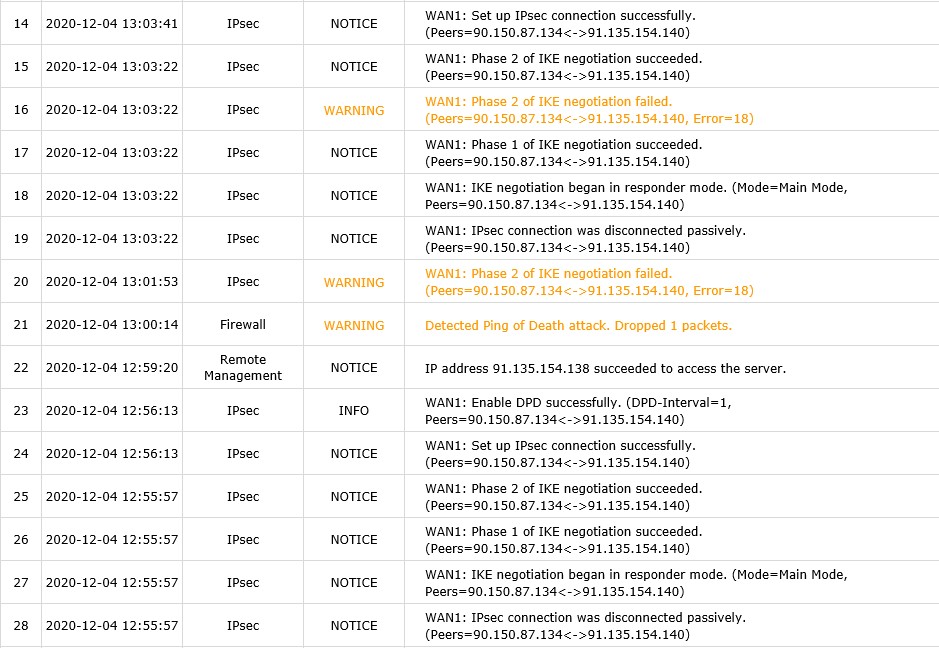Click timestamp 2020-12-04 13:00:14
939x648 pixels.
click(x=112, y=325)
